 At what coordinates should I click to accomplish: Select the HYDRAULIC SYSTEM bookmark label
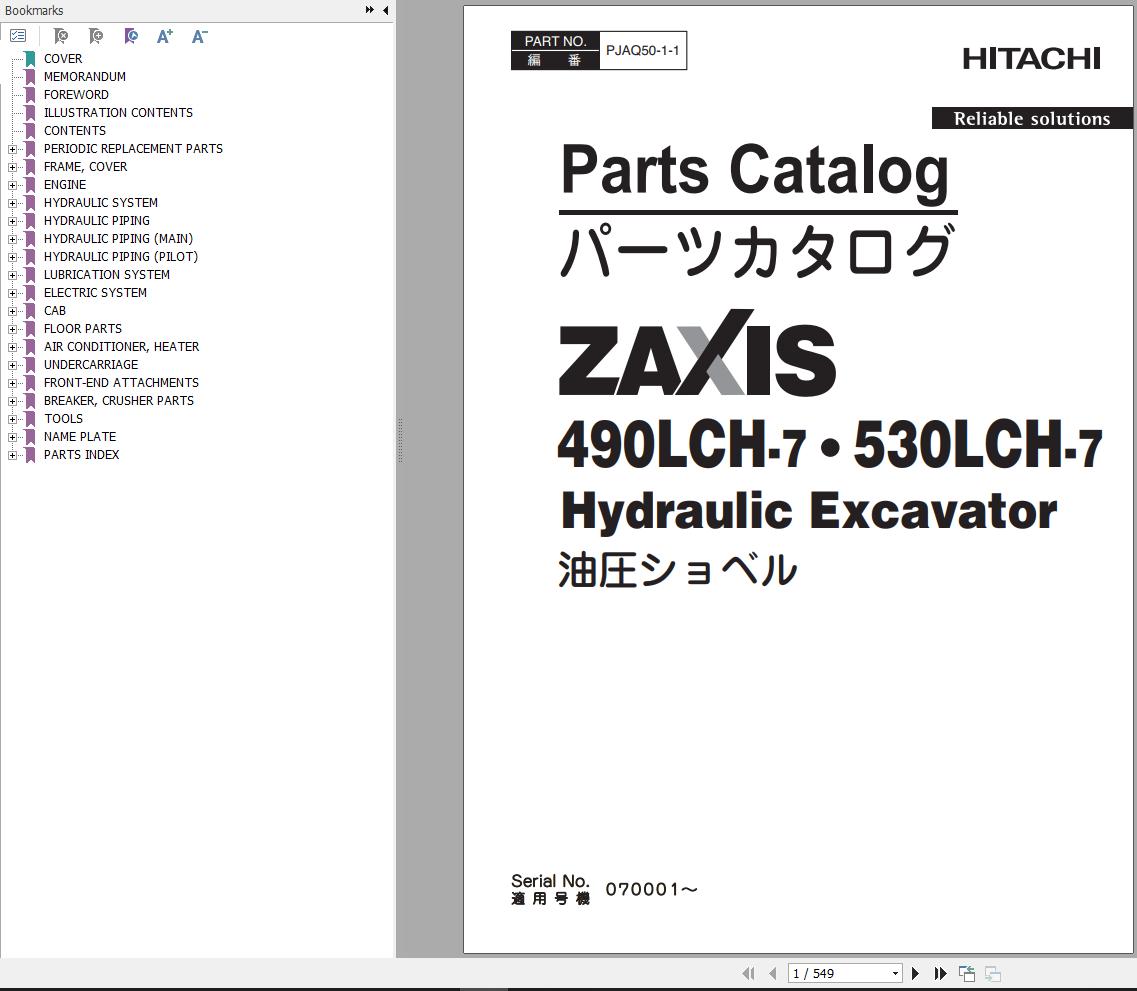click(101, 203)
